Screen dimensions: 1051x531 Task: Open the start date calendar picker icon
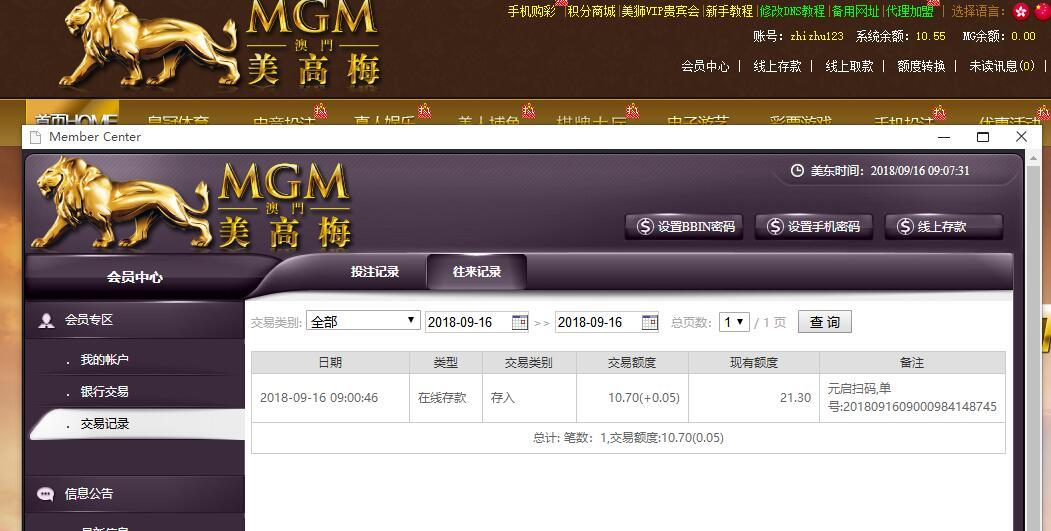coord(519,322)
